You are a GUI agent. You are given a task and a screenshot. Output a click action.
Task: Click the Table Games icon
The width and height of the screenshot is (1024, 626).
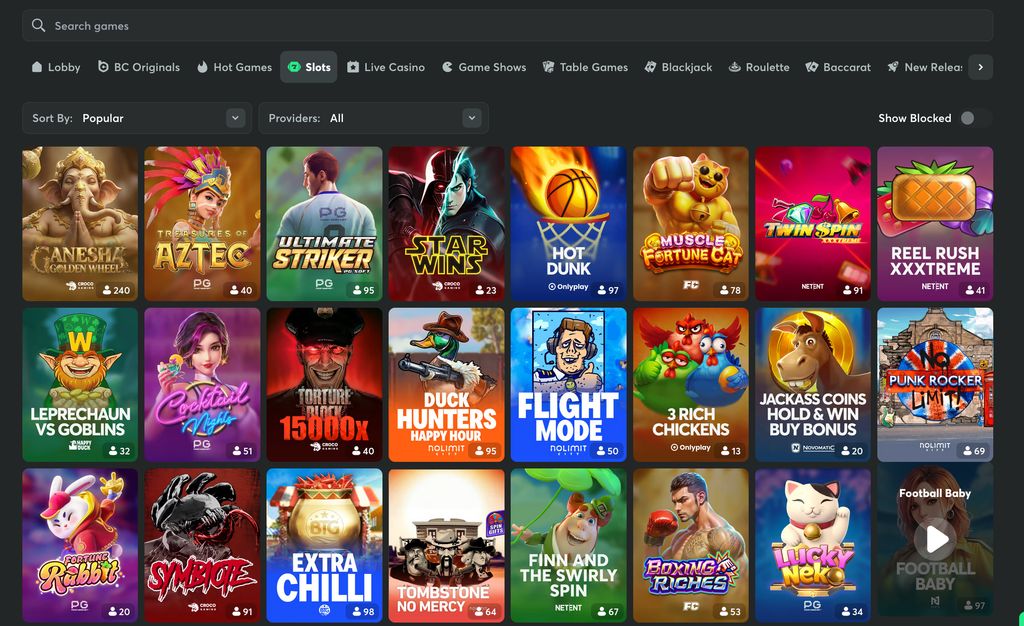(549, 67)
